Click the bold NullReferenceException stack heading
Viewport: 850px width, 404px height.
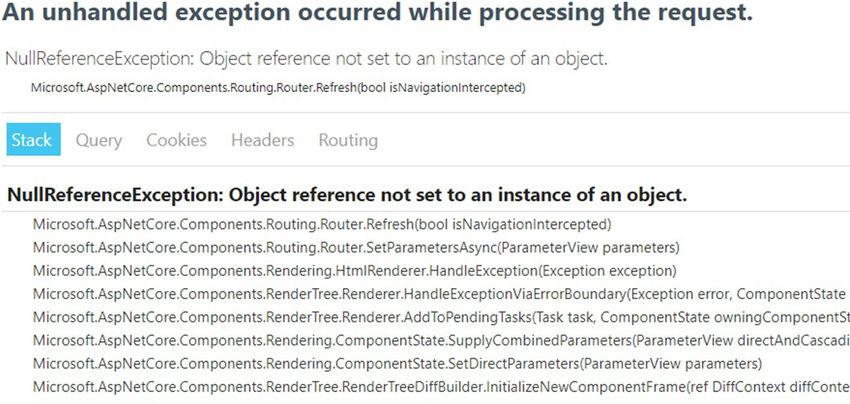pos(347,195)
